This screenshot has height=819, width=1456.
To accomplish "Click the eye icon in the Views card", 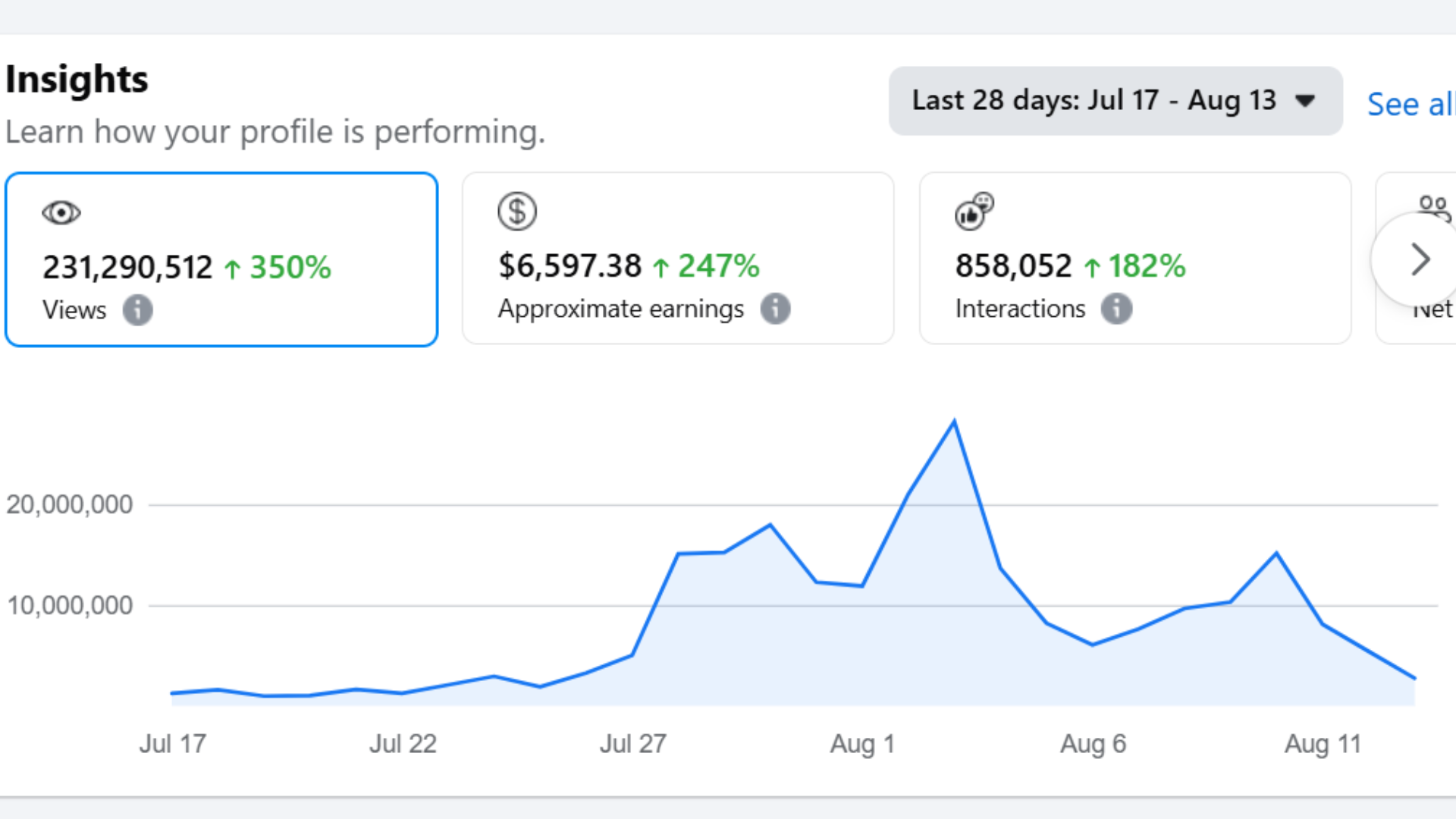I will 61,213.
